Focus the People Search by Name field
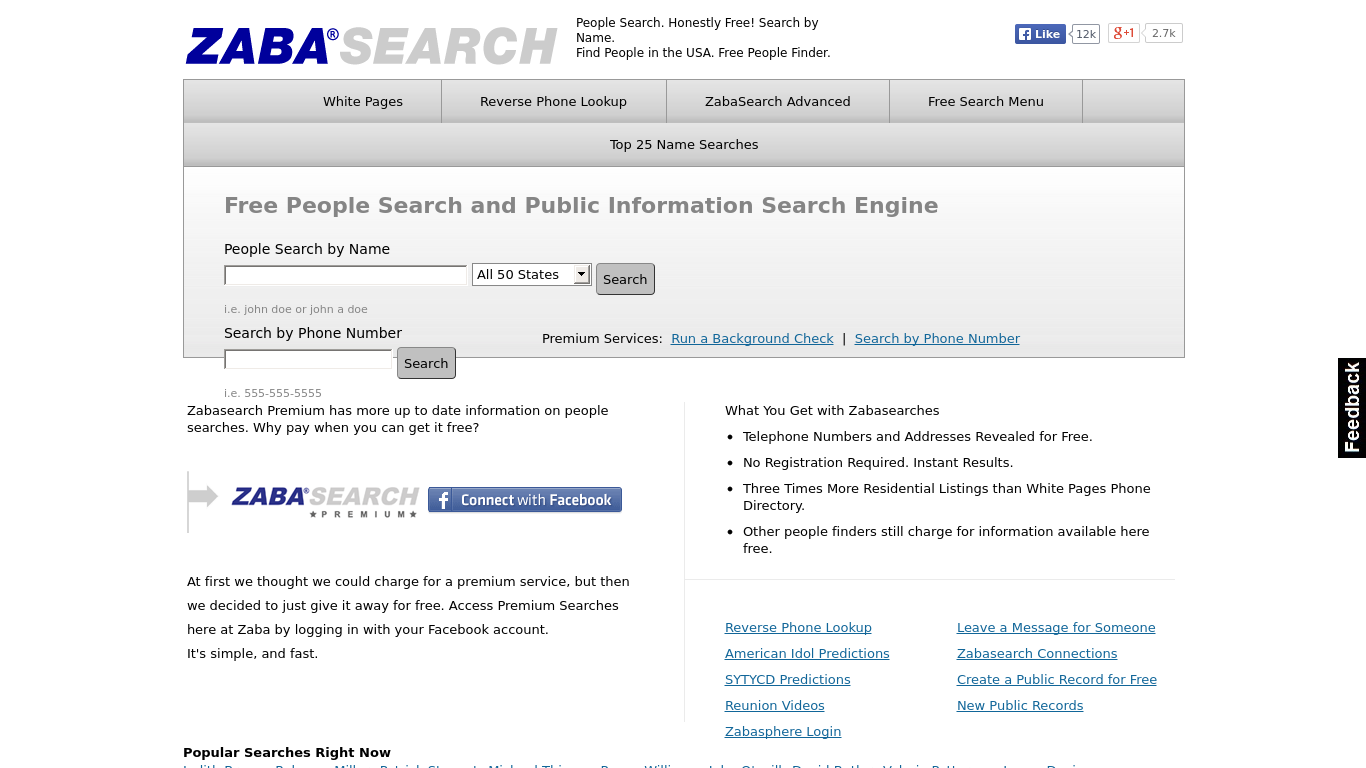This screenshot has height=768, width=1366. (x=345, y=275)
